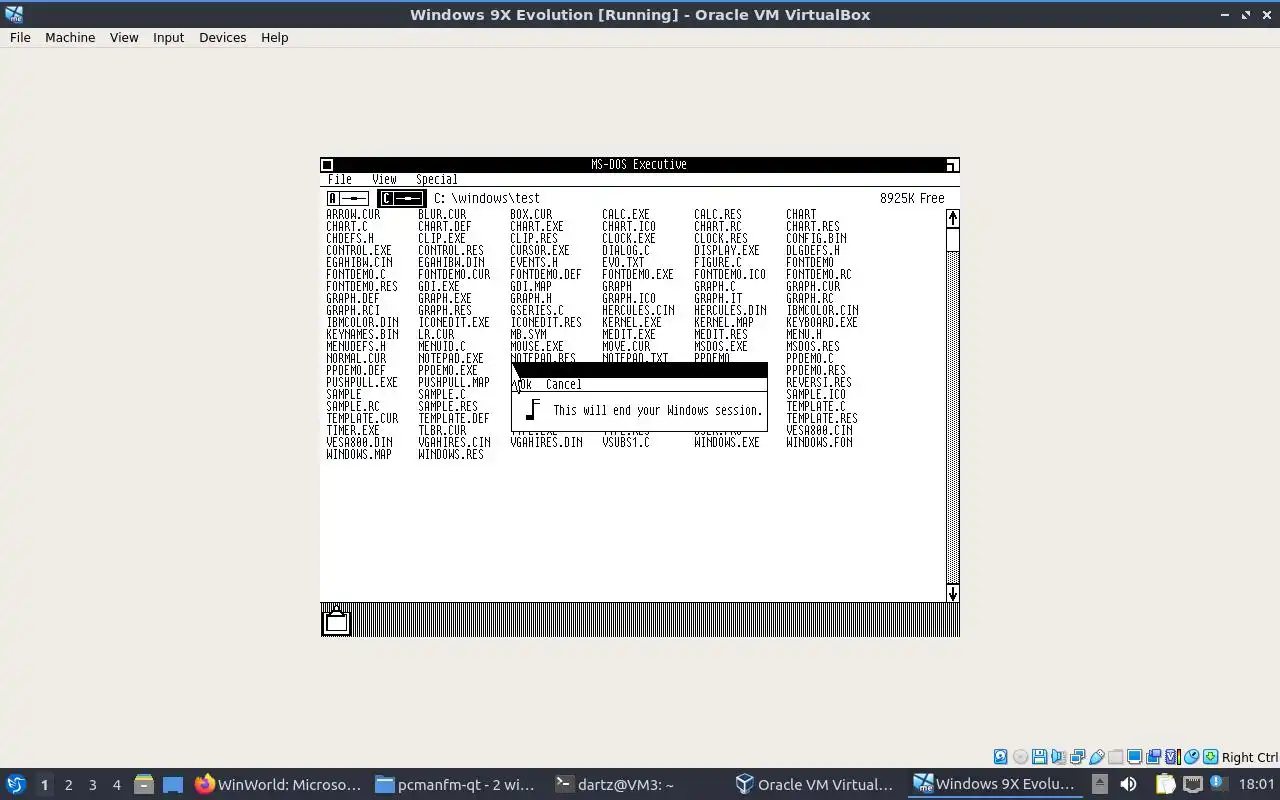Screen dimensions: 1280x800
Task: Click the minimized icon in the icon area
Action: point(337,620)
